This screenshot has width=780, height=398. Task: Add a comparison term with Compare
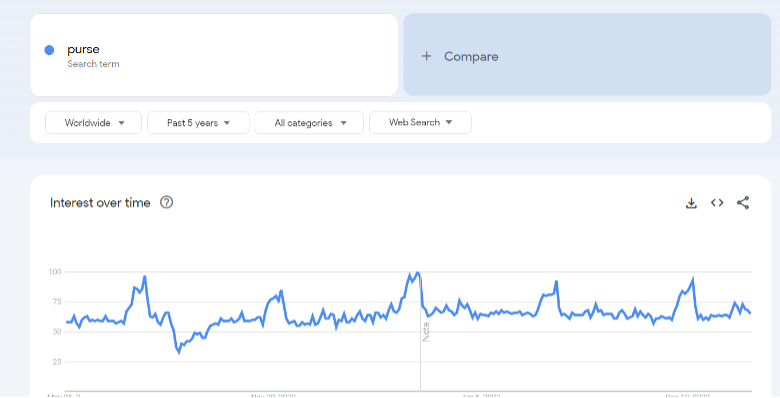pos(587,55)
